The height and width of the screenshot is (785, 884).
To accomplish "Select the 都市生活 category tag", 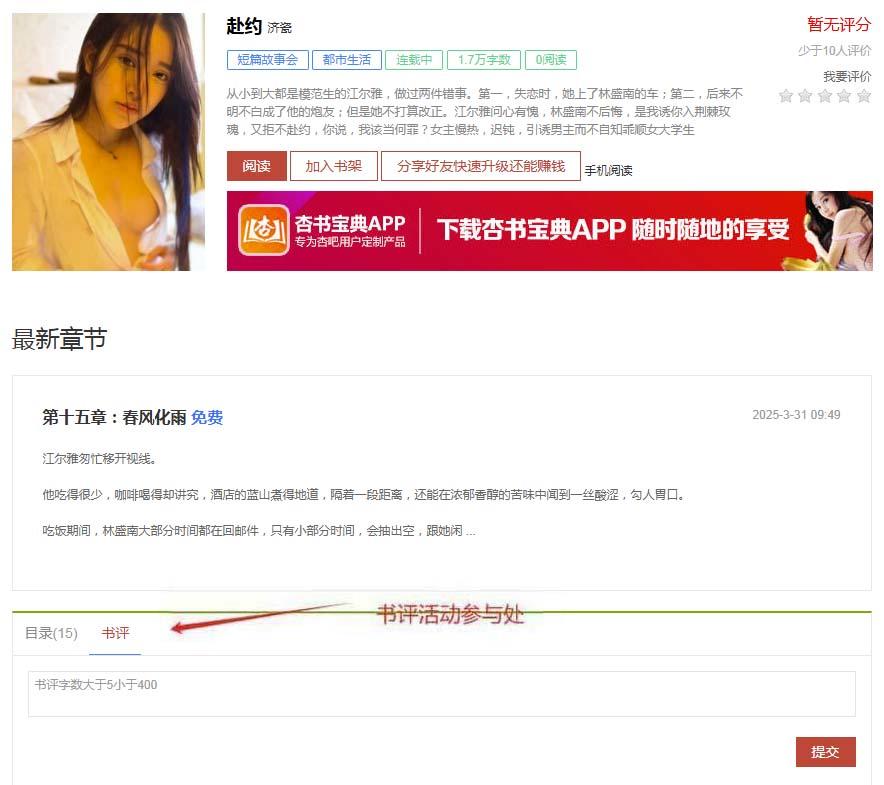I will click(347, 60).
